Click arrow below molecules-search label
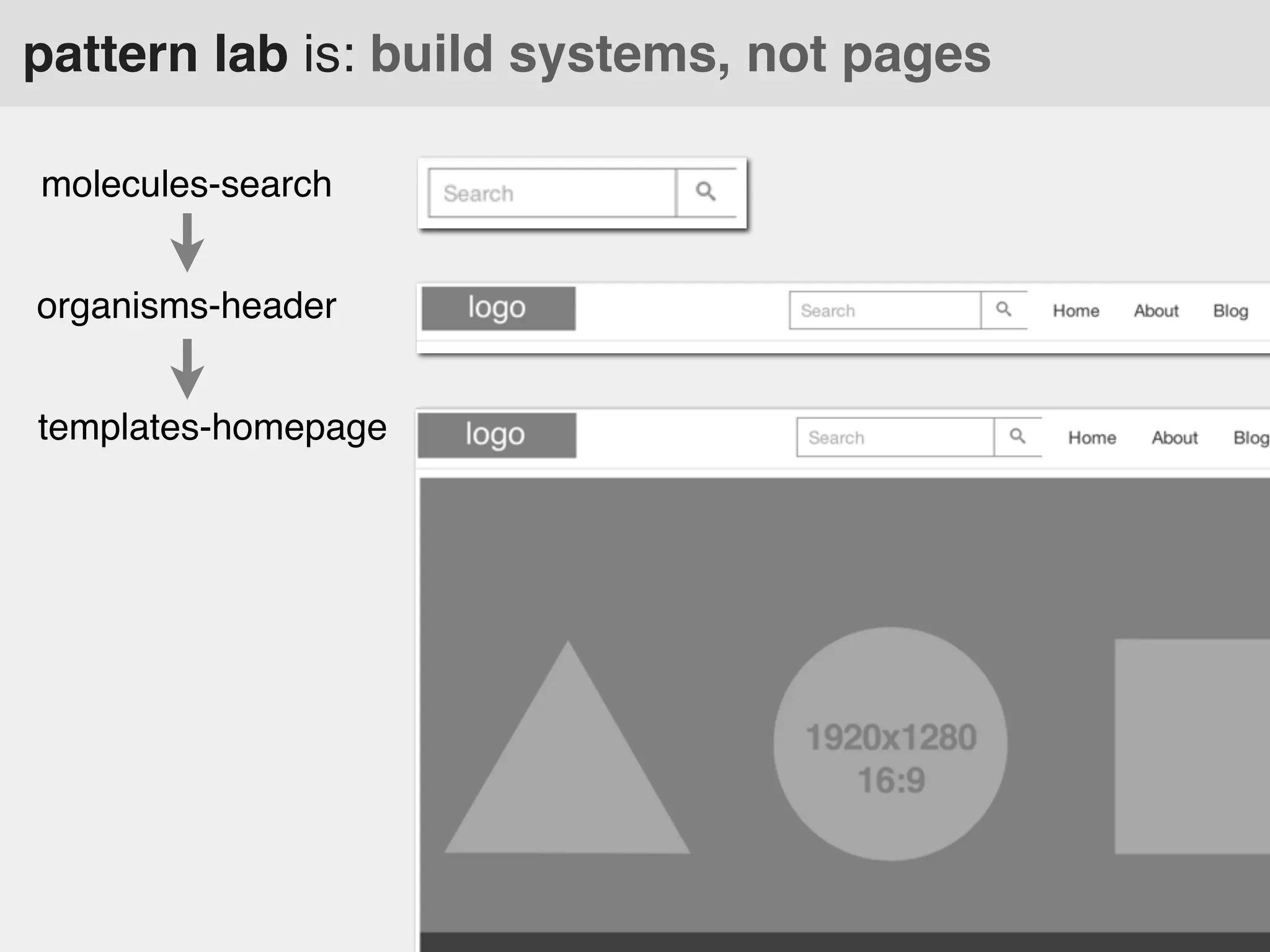This screenshot has width=1270, height=952. pyautogui.click(x=187, y=242)
